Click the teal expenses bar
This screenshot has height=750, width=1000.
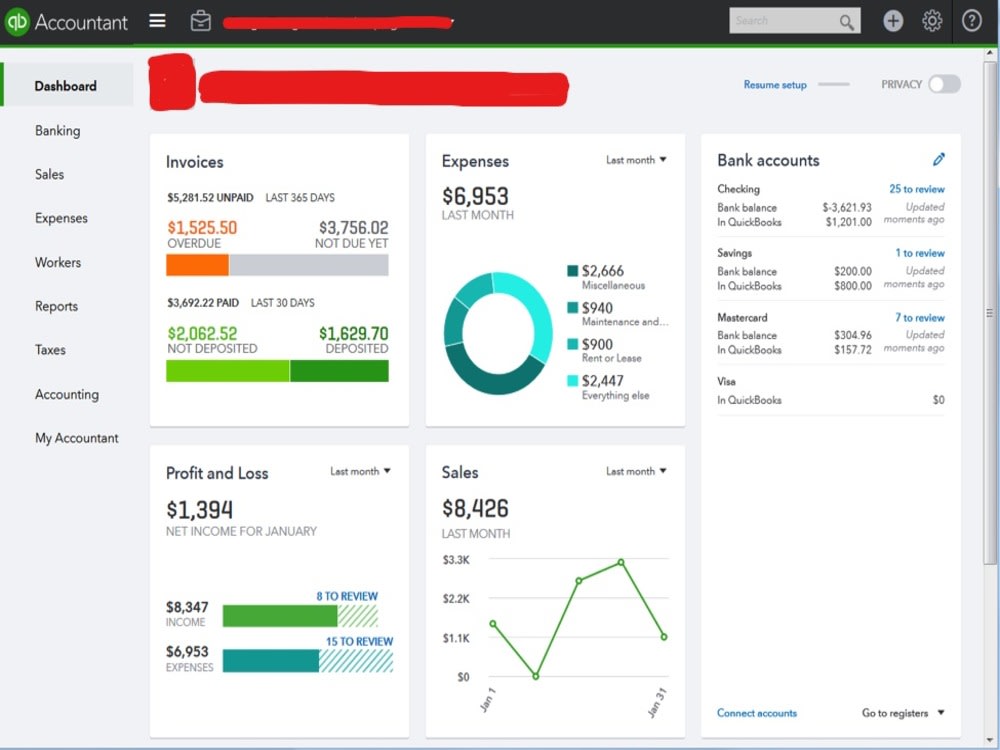270,661
